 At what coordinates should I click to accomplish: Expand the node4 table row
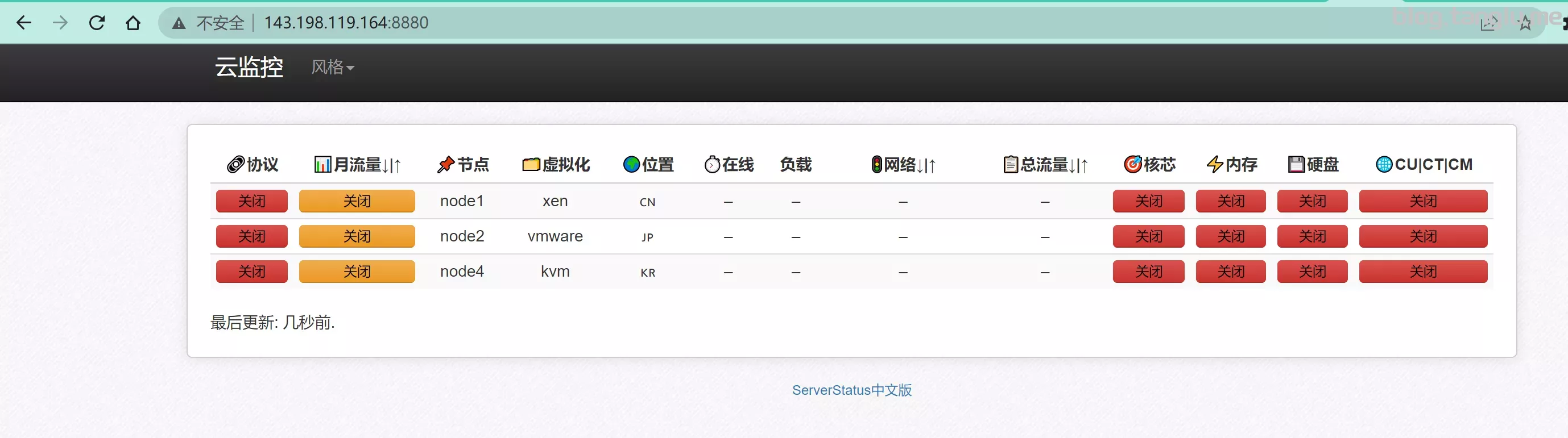coord(462,272)
